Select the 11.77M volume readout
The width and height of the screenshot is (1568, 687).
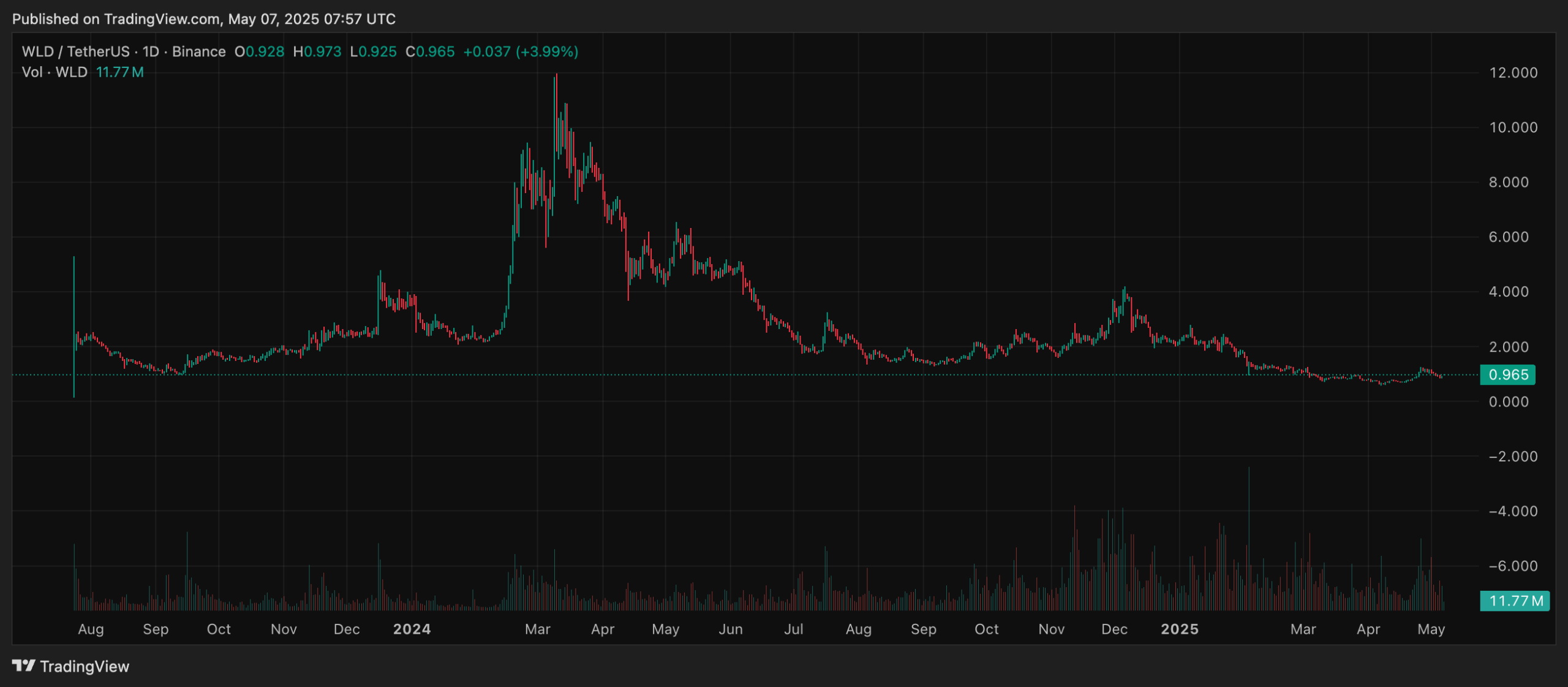(x=120, y=72)
